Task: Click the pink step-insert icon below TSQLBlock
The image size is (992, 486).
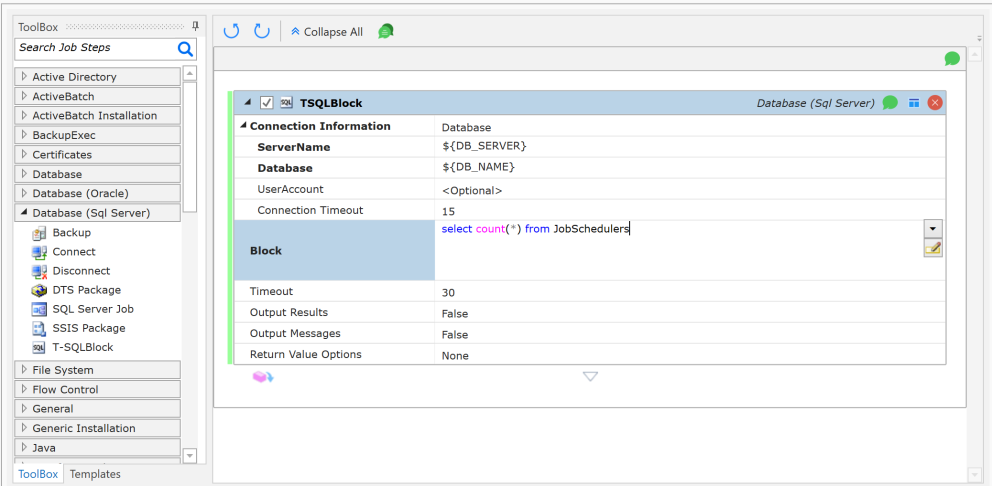Action: (x=263, y=377)
